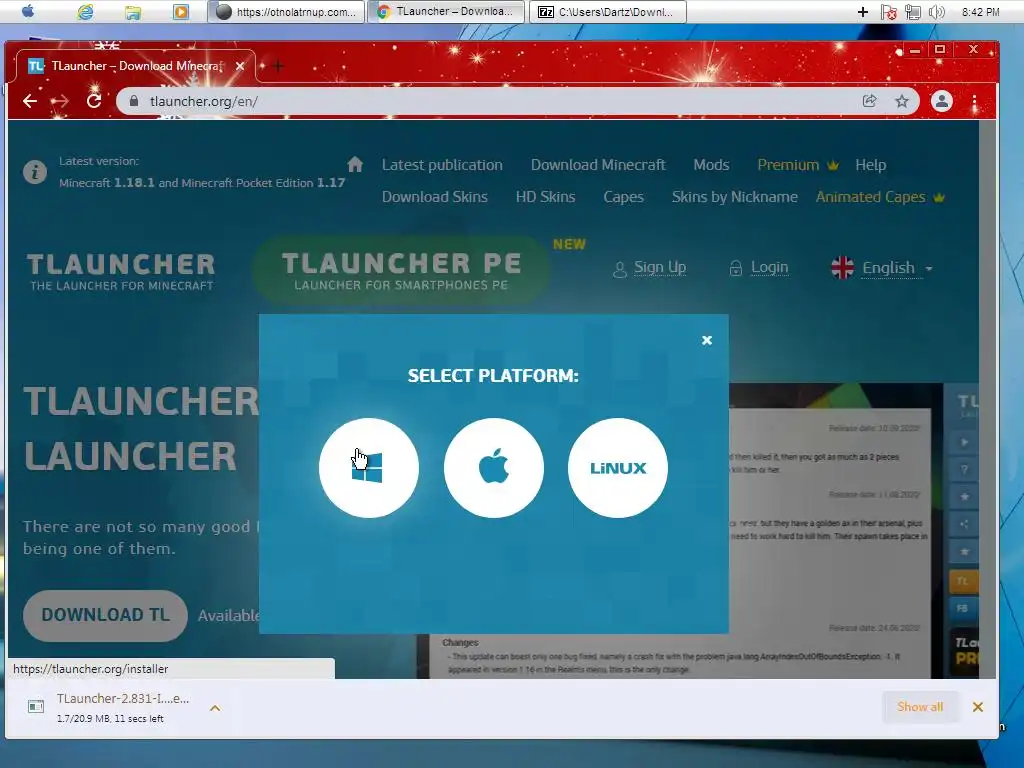This screenshot has height=768, width=1024.
Task: Open the English language dropdown
Action: coord(897,268)
